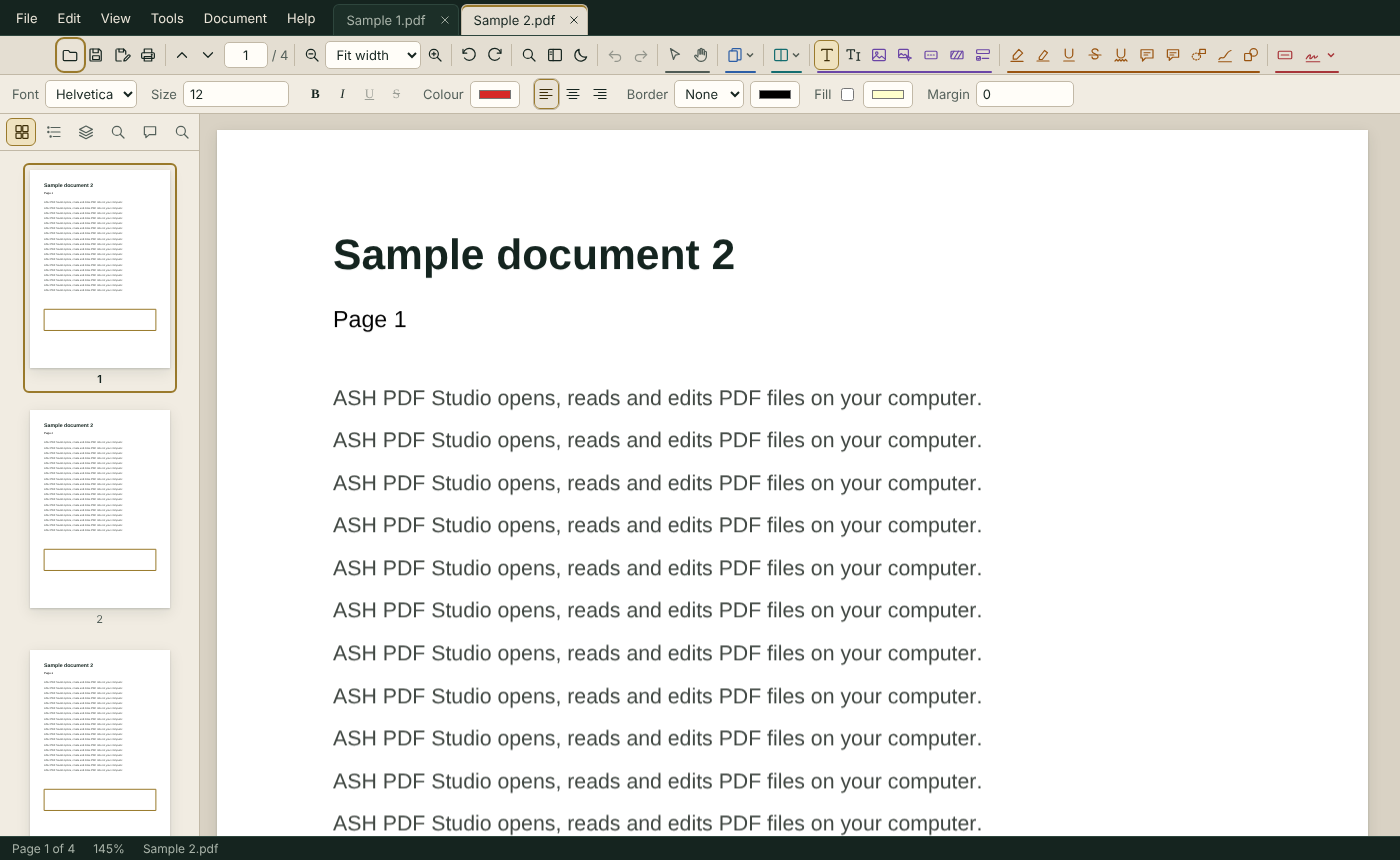Image resolution: width=1400 pixels, height=860 pixels.
Task: Pick the red text Colour swatch
Action: point(495,94)
